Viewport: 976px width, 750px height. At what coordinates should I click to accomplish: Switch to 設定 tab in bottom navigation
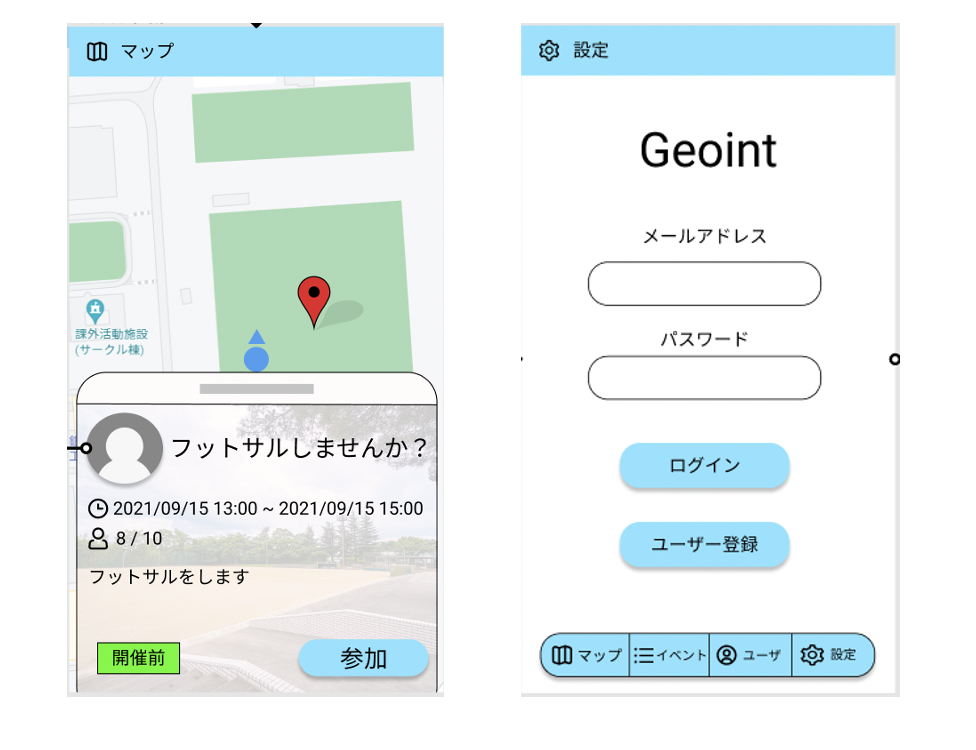[833, 655]
